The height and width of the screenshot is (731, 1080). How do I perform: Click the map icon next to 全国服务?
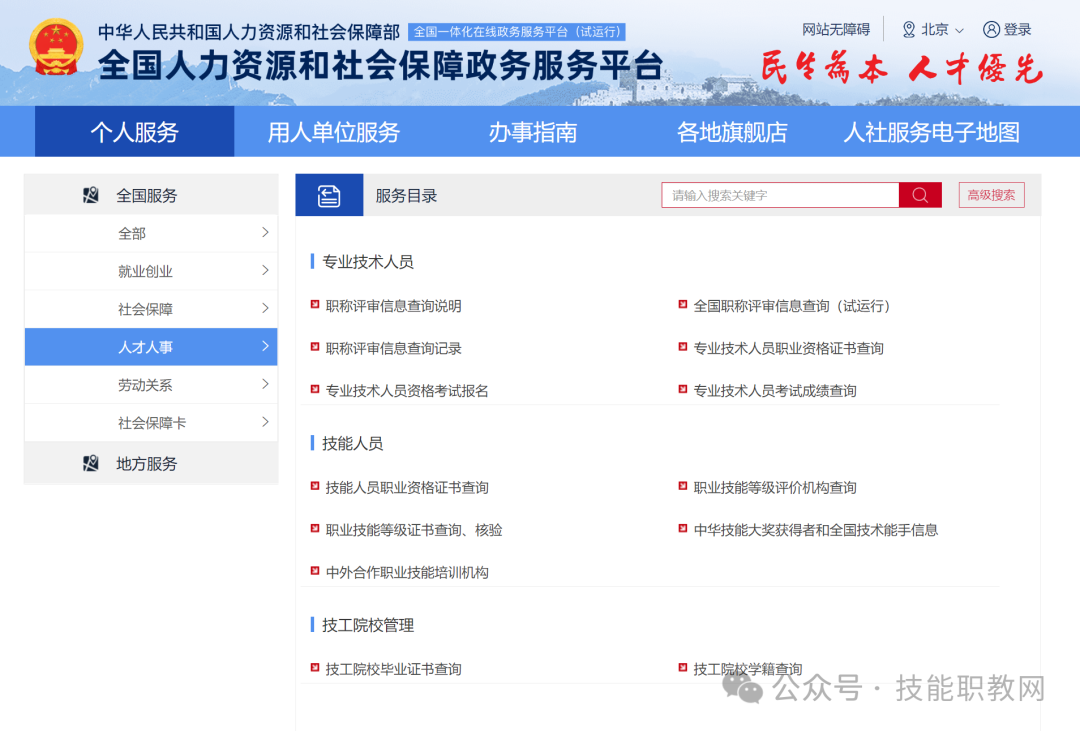click(90, 195)
